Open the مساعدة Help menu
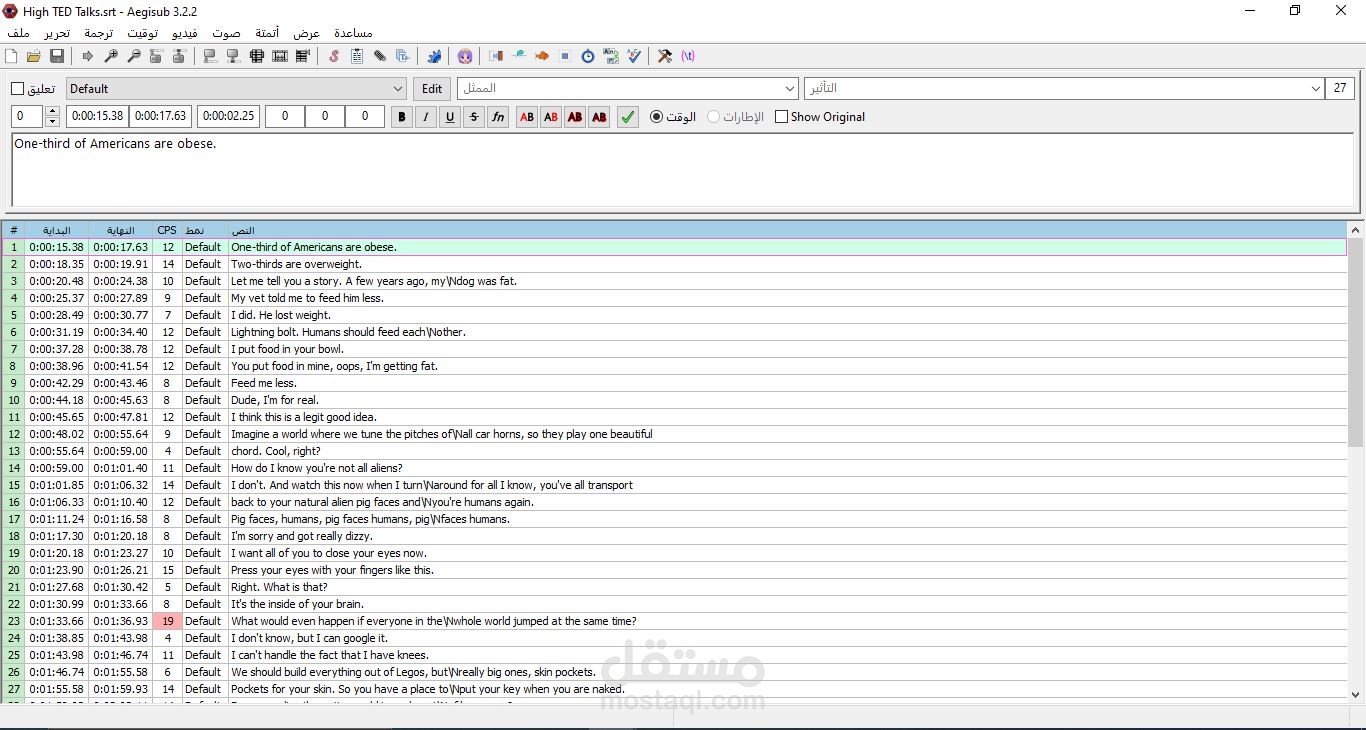The height and width of the screenshot is (730, 1366). pos(353,33)
